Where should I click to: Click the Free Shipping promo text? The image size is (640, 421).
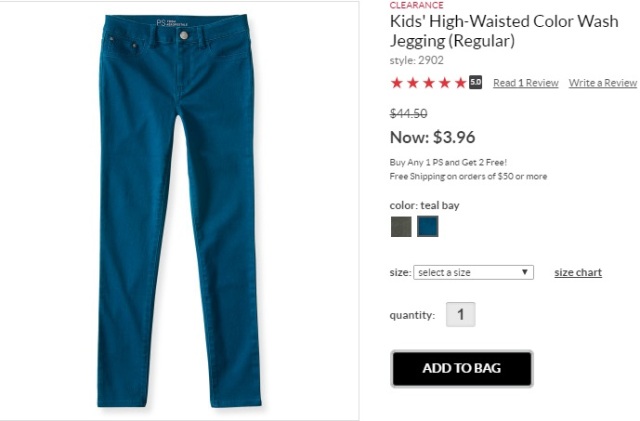pos(468,176)
